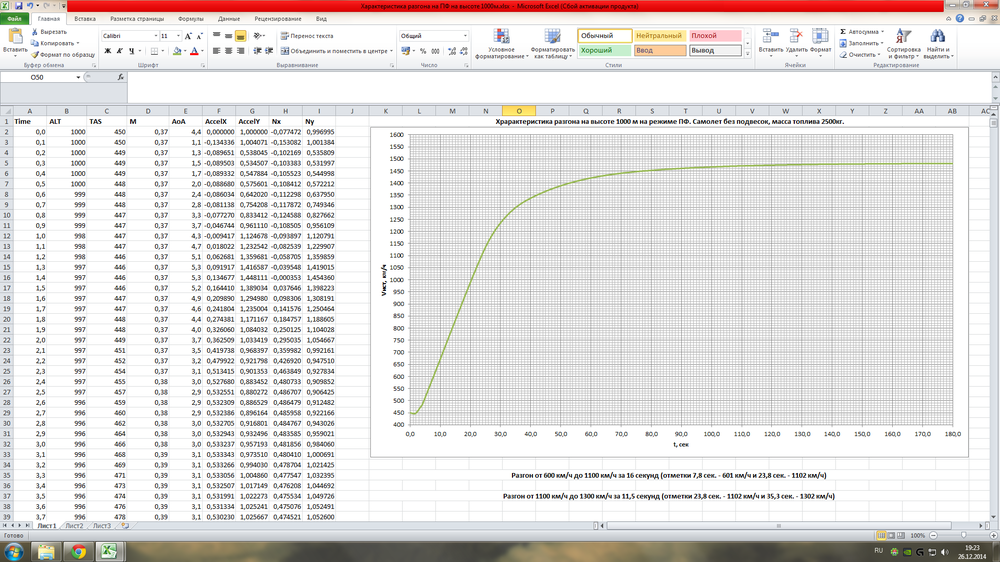Image resolution: width=1000 pixels, height=562 pixels.
Task: Click the insert function fx icon
Action: [x=122, y=76]
